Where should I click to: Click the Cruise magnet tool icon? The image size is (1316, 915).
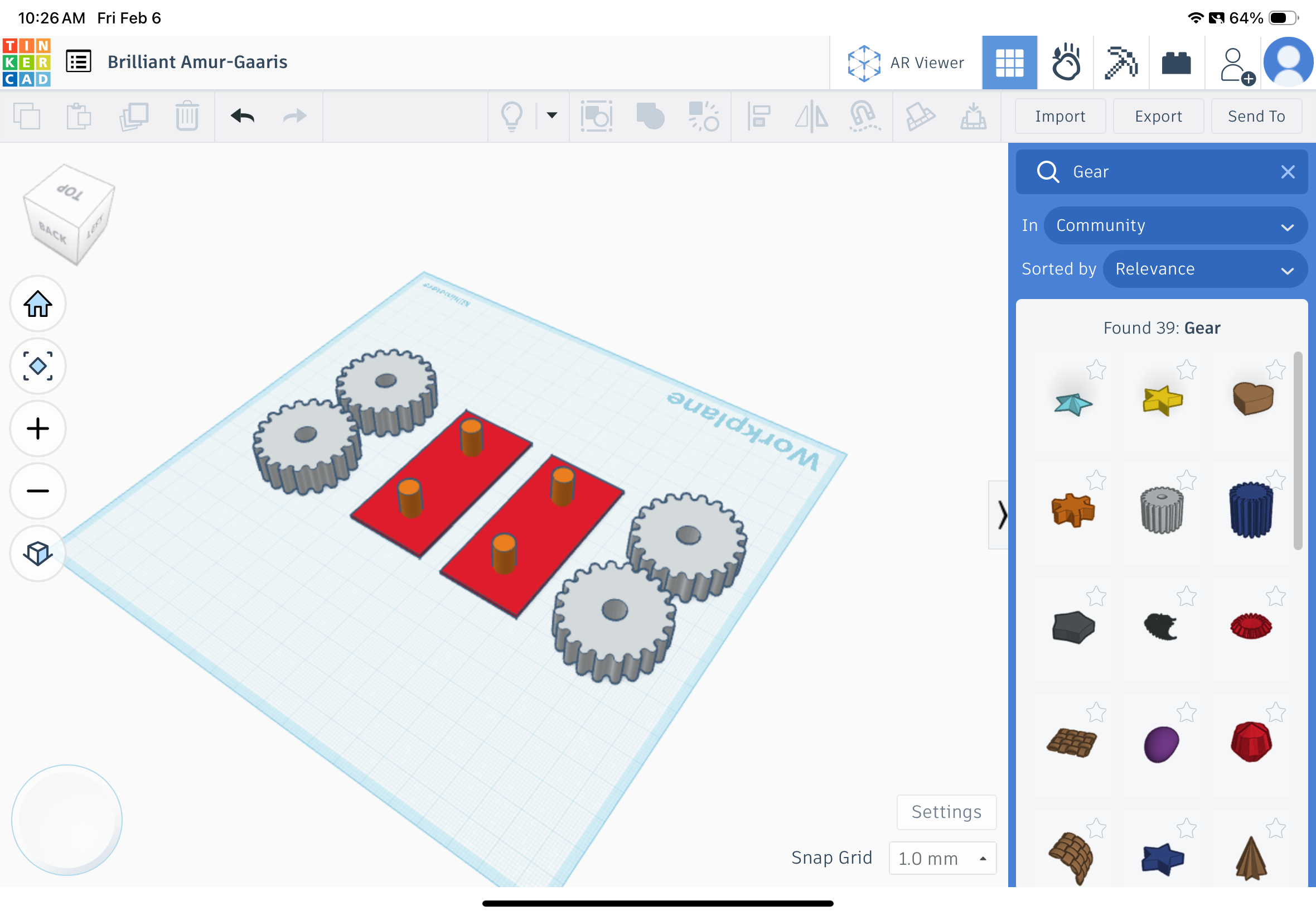pyautogui.click(x=864, y=117)
